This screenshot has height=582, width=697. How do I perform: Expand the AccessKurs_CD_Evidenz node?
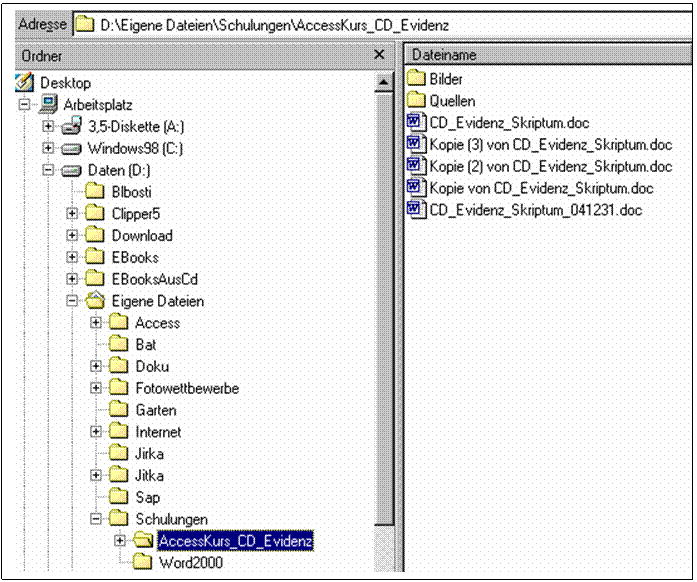119,540
